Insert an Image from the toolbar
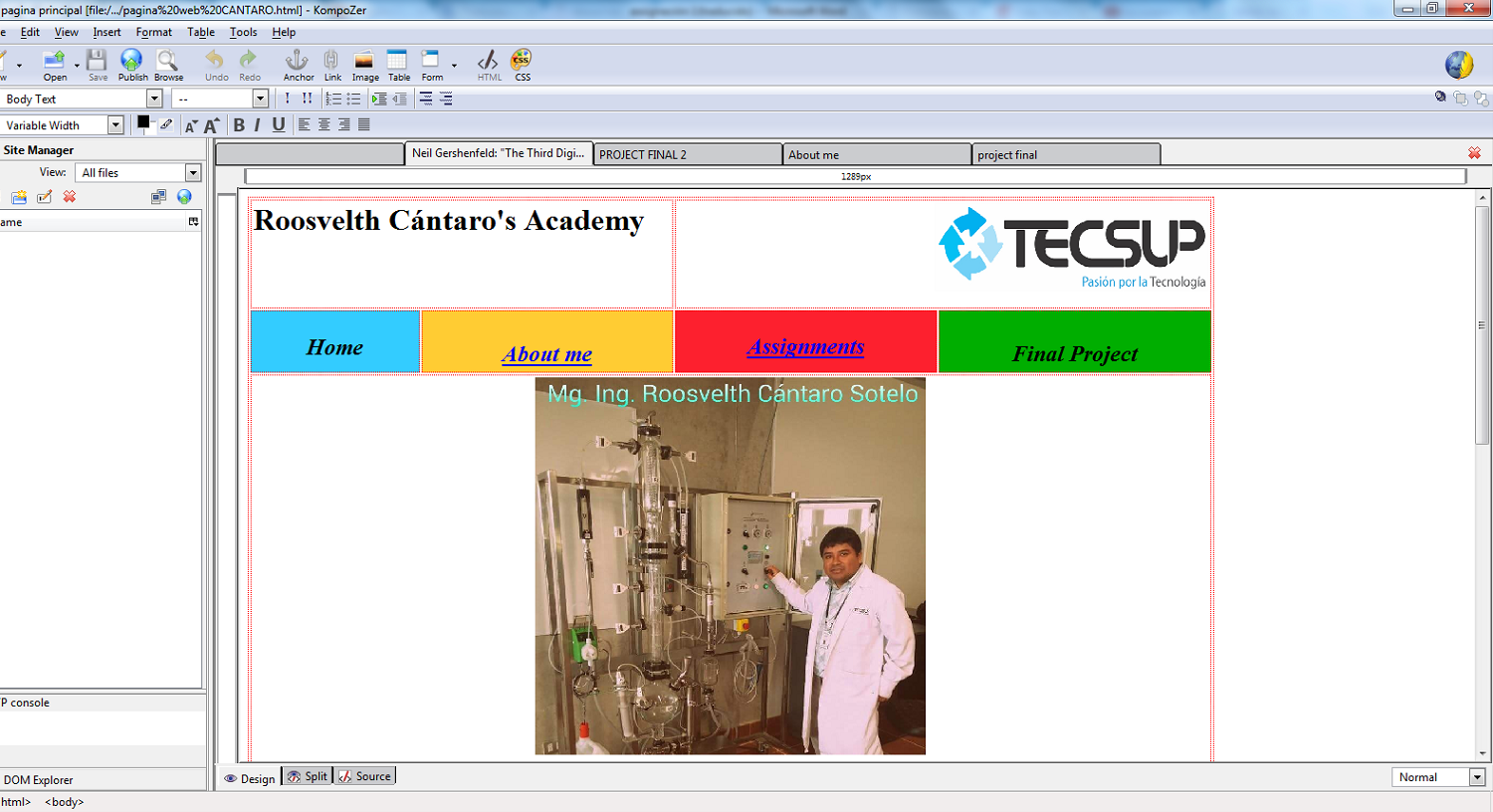Screen dimensions: 1493x812 tap(365, 65)
